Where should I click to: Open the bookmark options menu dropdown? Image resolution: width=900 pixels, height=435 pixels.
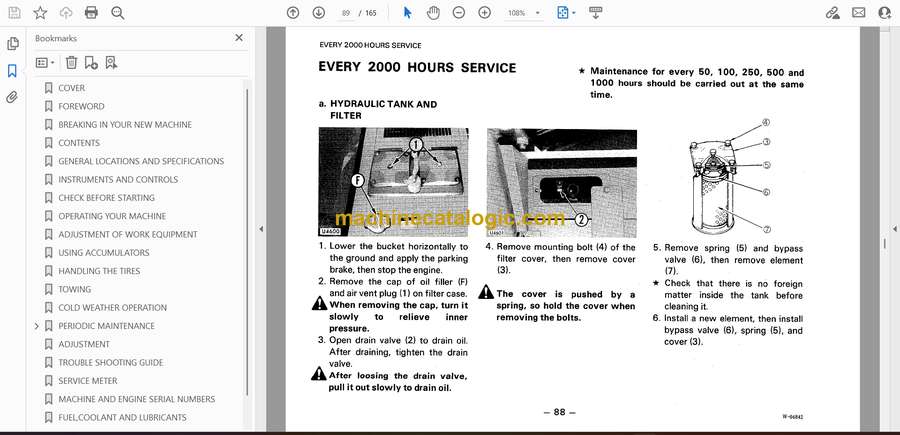(x=45, y=63)
